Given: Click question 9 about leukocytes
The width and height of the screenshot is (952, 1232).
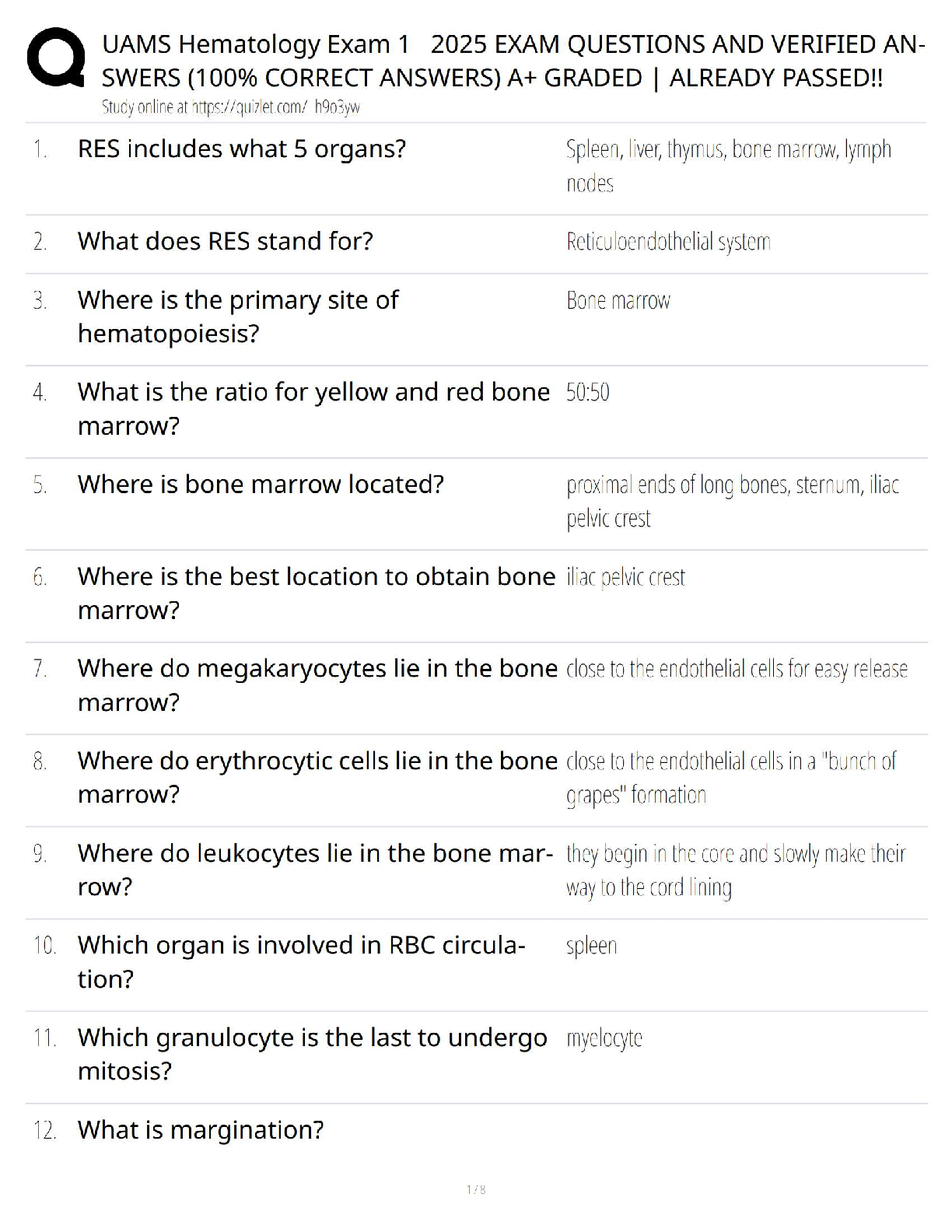Looking at the screenshot, I should pyautogui.click(x=315, y=870).
